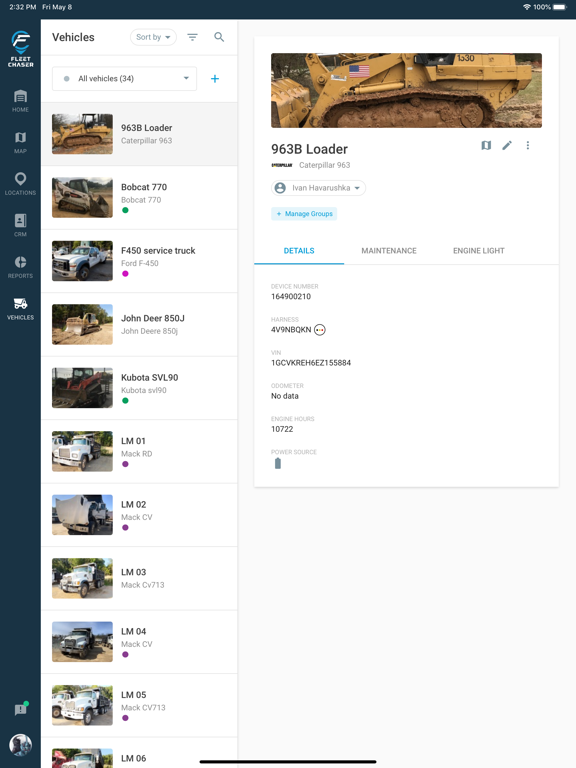Click Kubota SVL90 thumbnail image

(82, 388)
